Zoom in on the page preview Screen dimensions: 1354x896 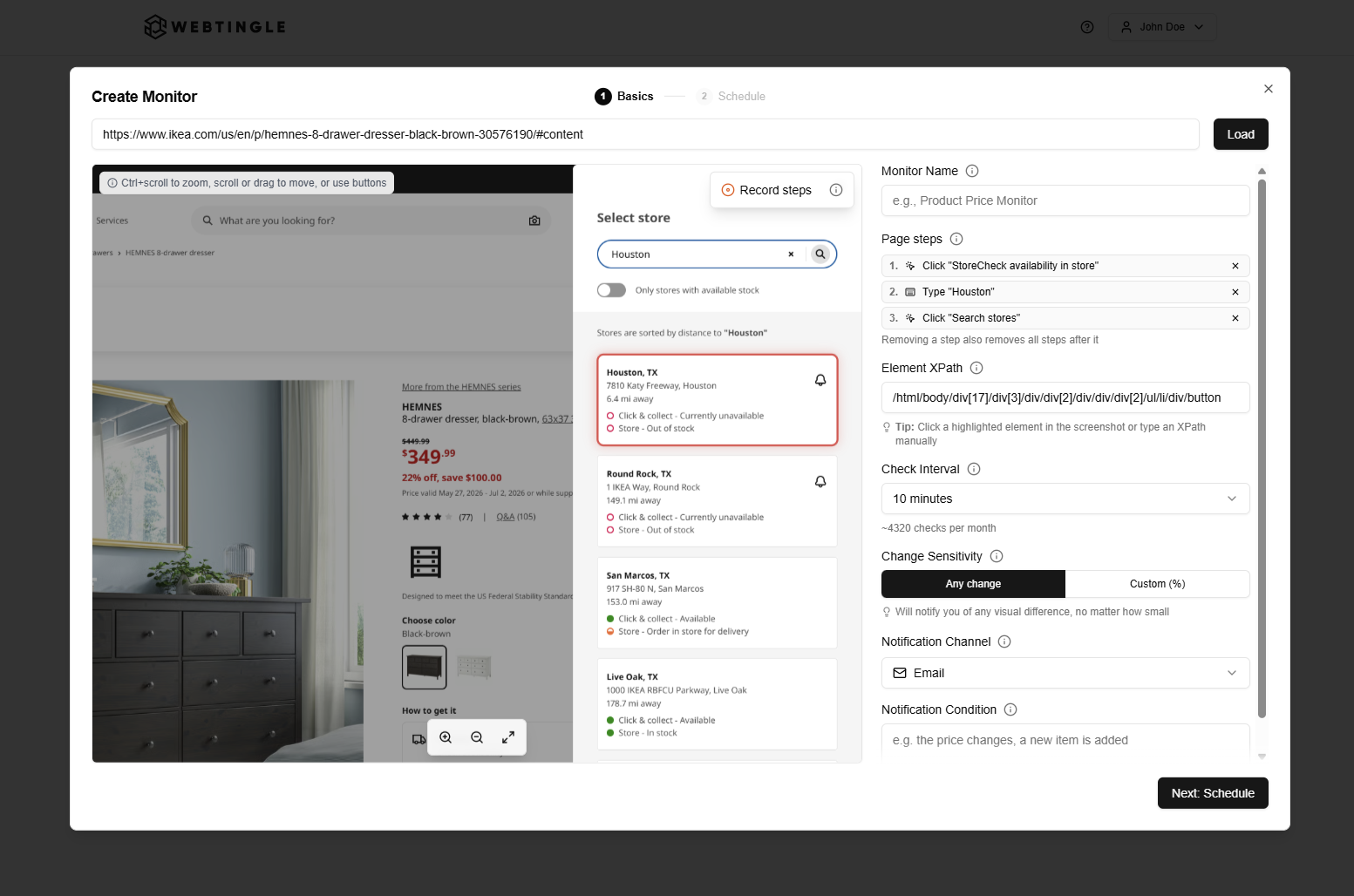446,737
